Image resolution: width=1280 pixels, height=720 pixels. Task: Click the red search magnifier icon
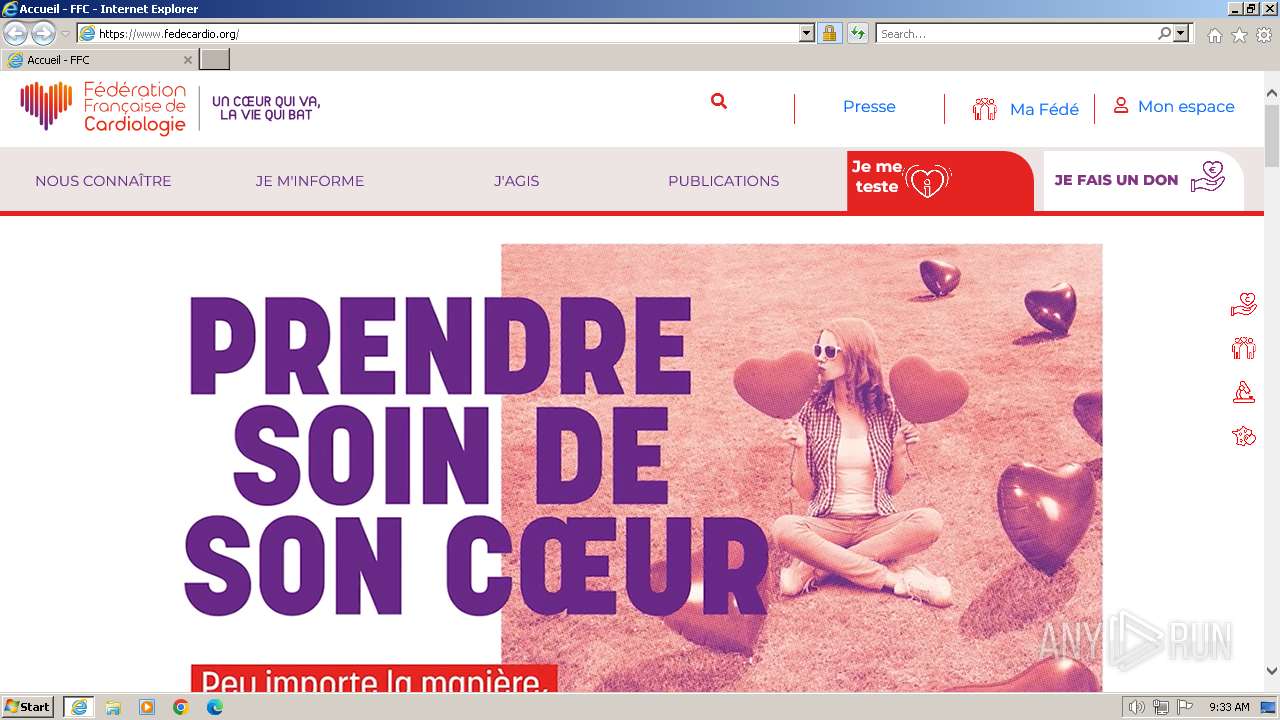(718, 101)
